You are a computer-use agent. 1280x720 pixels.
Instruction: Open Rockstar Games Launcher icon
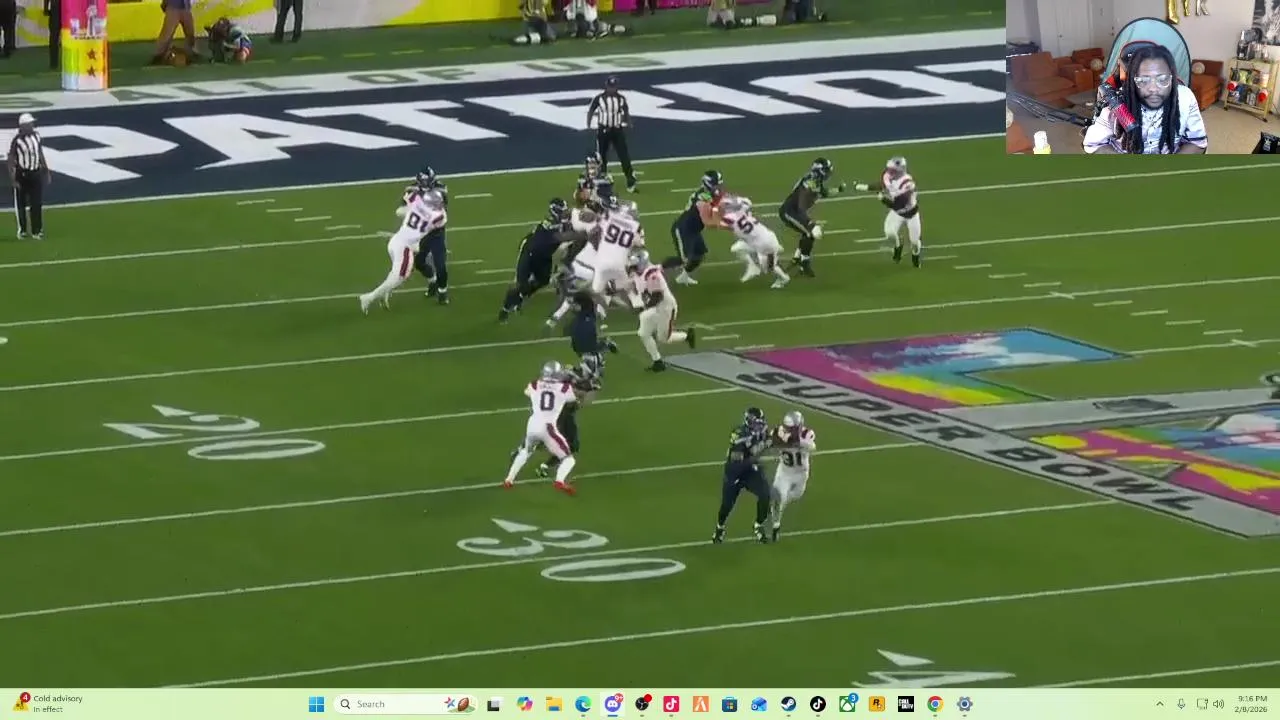[876, 704]
